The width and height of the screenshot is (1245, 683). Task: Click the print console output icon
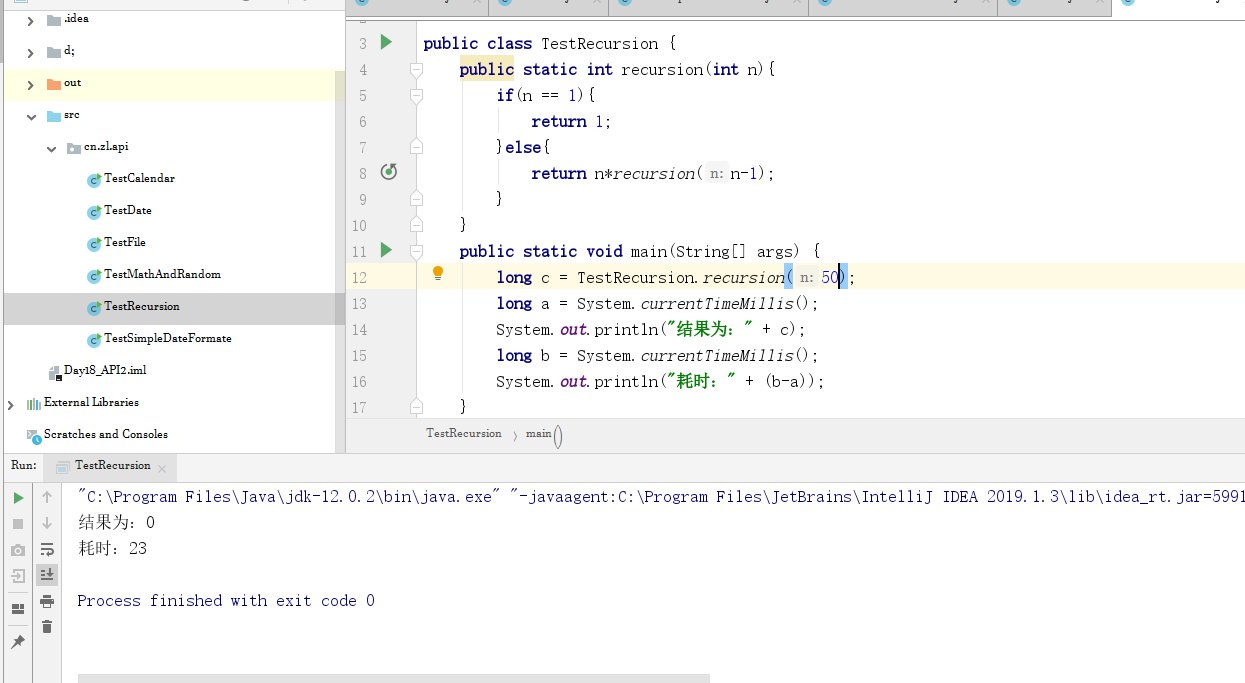(47, 601)
